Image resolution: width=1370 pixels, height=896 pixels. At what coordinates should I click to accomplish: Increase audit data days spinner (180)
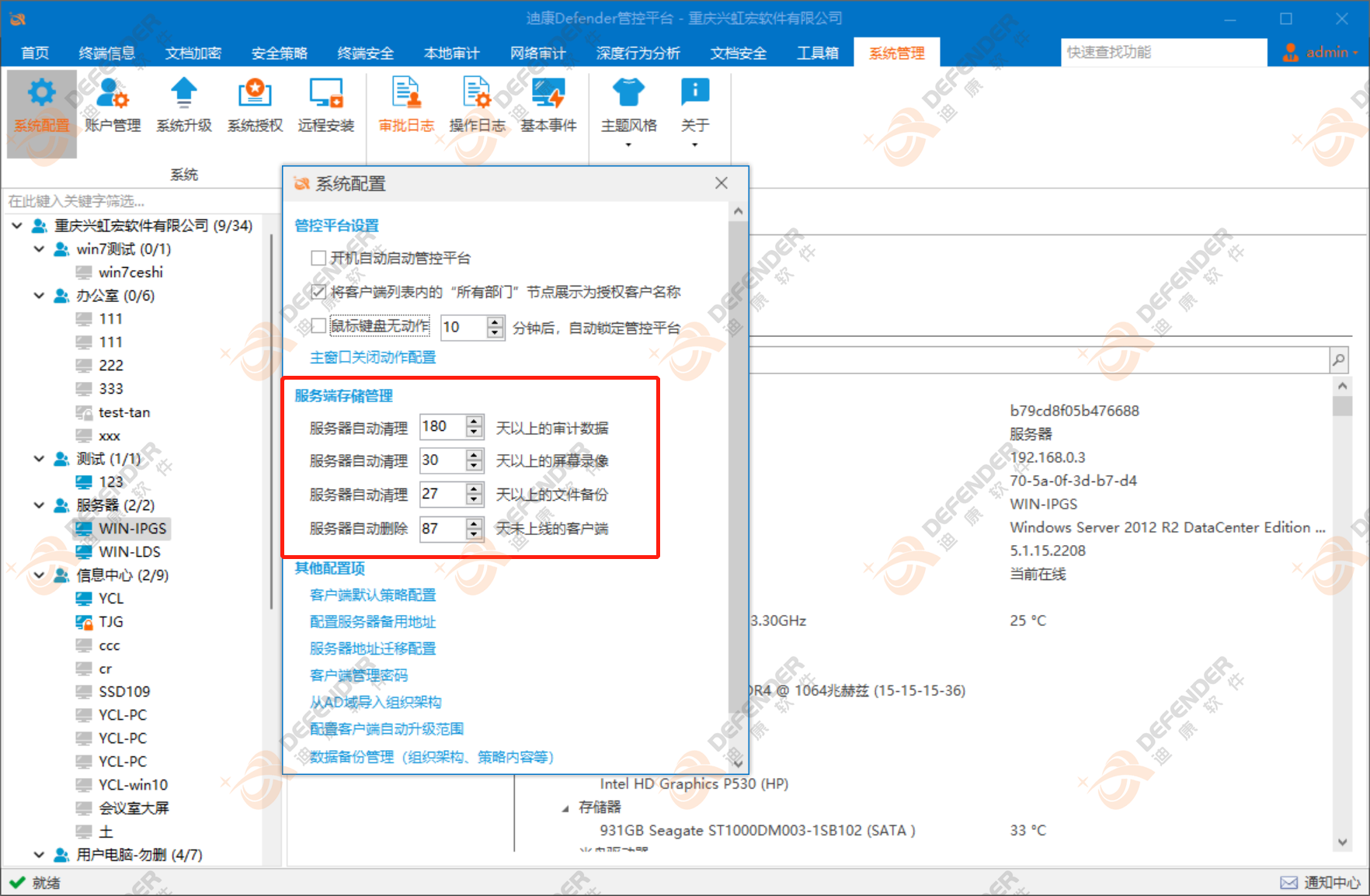[x=474, y=422]
